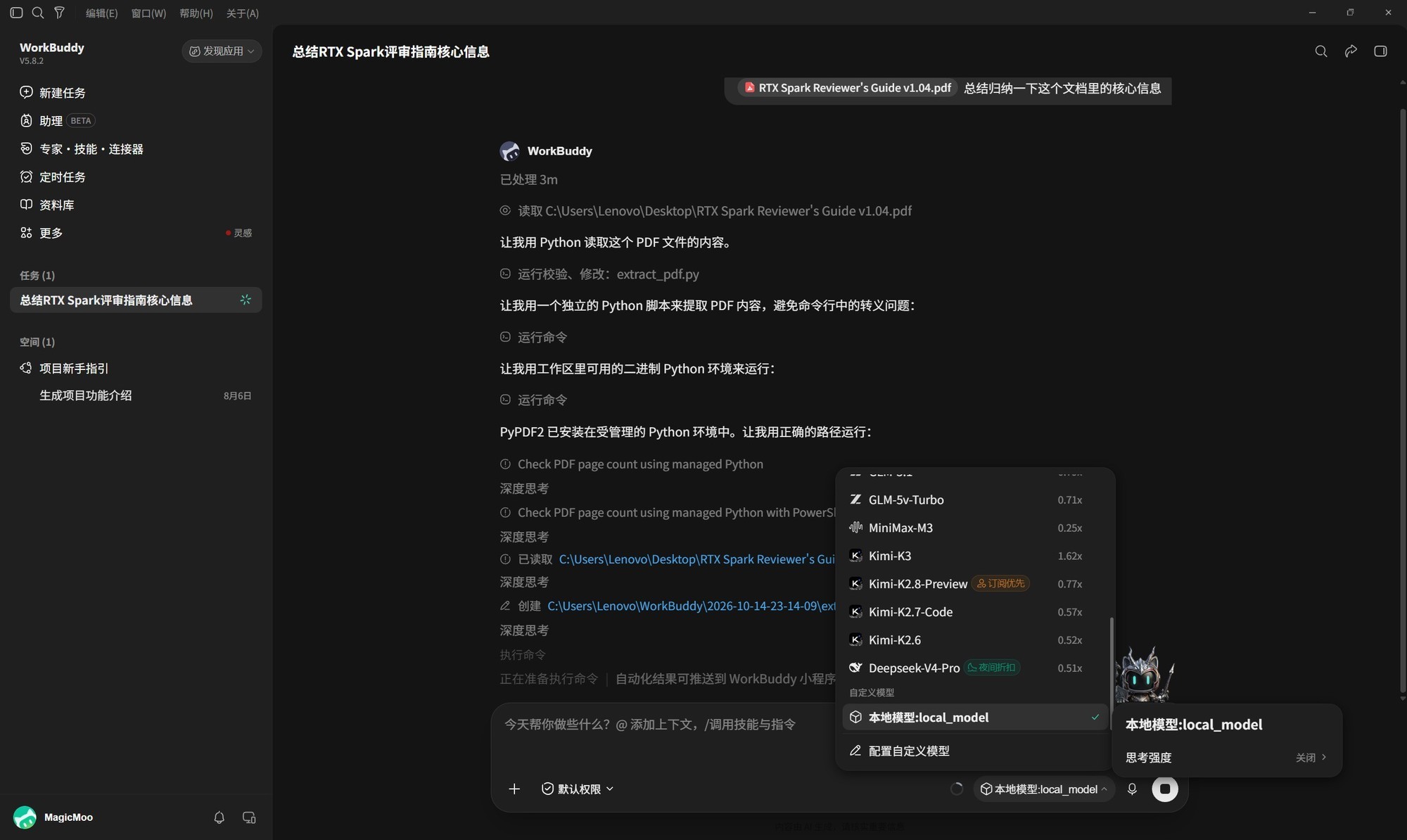Click 配置自定义模型 to configure custom model

click(975, 751)
